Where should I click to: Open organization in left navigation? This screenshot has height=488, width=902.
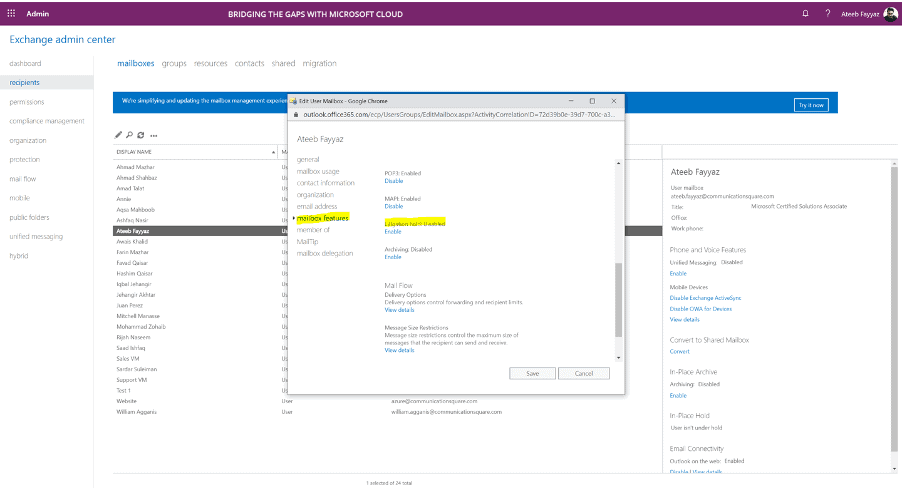(28, 140)
